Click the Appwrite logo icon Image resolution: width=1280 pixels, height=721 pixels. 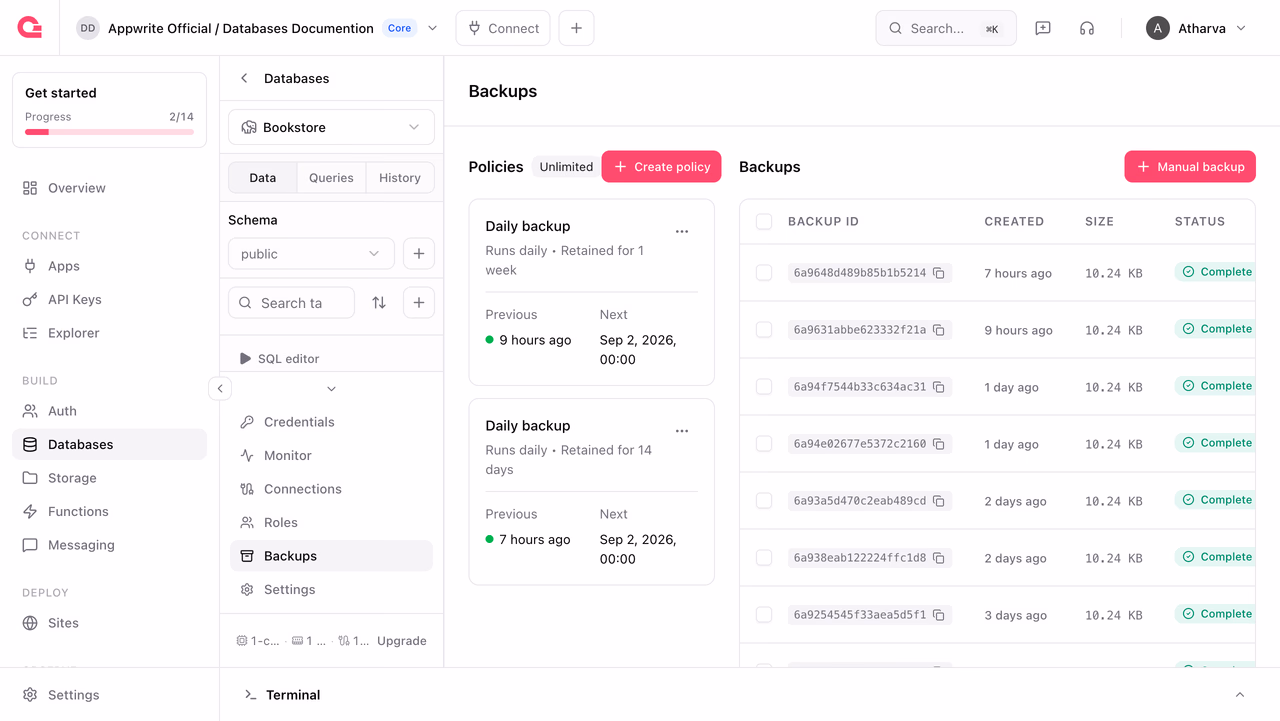click(x=30, y=28)
